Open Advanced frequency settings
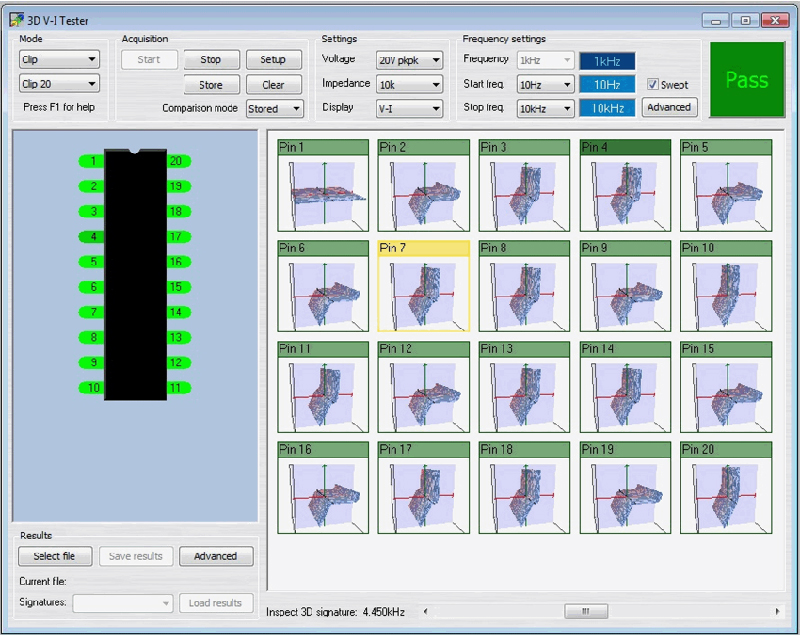Image resolution: width=800 pixels, height=636 pixels. (668, 108)
